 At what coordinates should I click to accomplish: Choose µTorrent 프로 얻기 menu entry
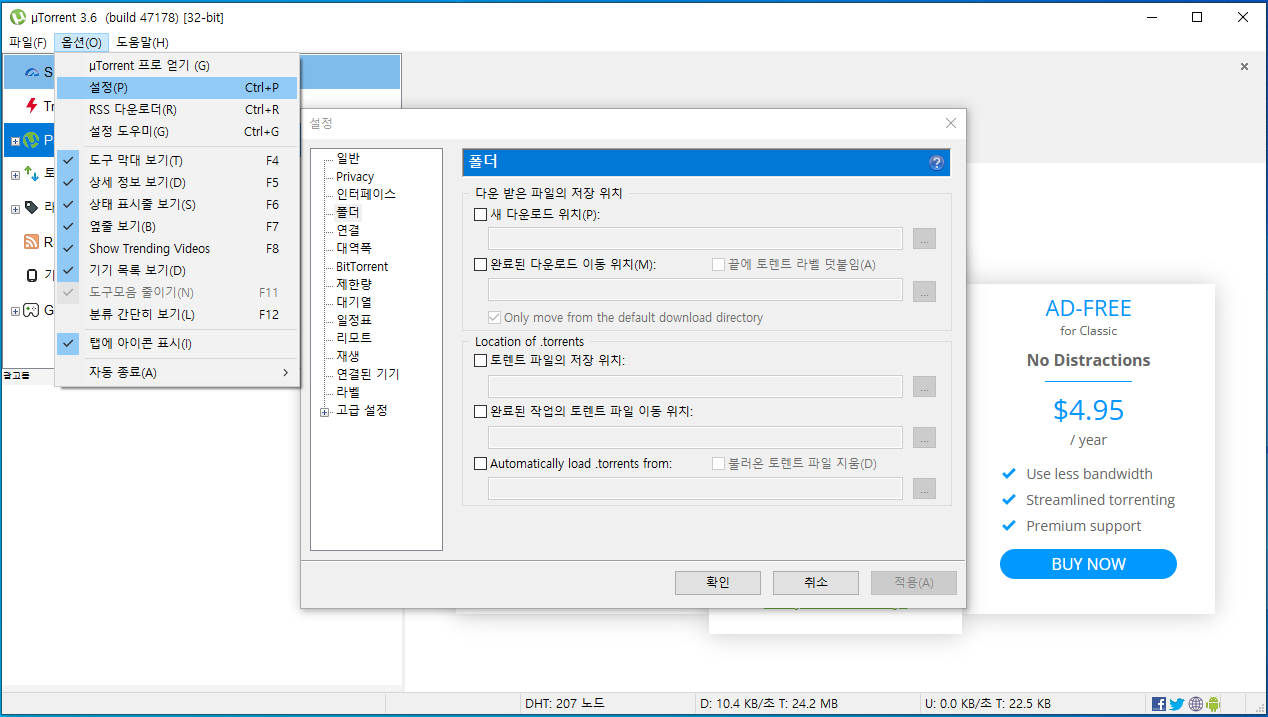(176, 66)
